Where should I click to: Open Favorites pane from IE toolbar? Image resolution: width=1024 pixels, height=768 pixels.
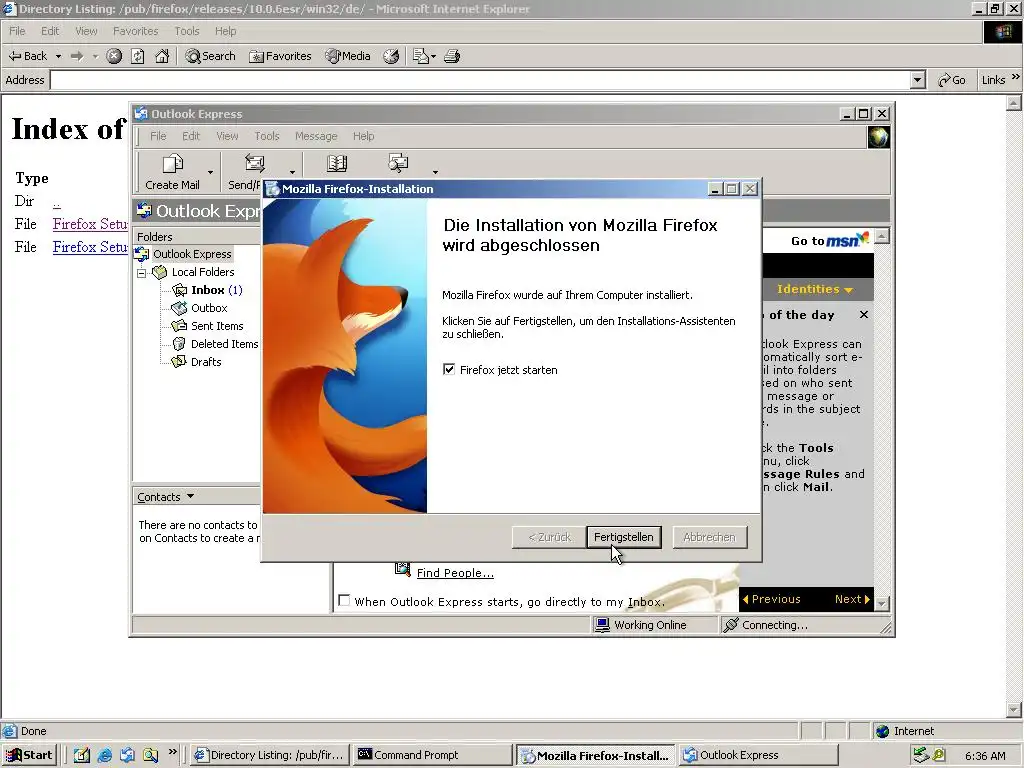click(x=280, y=56)
